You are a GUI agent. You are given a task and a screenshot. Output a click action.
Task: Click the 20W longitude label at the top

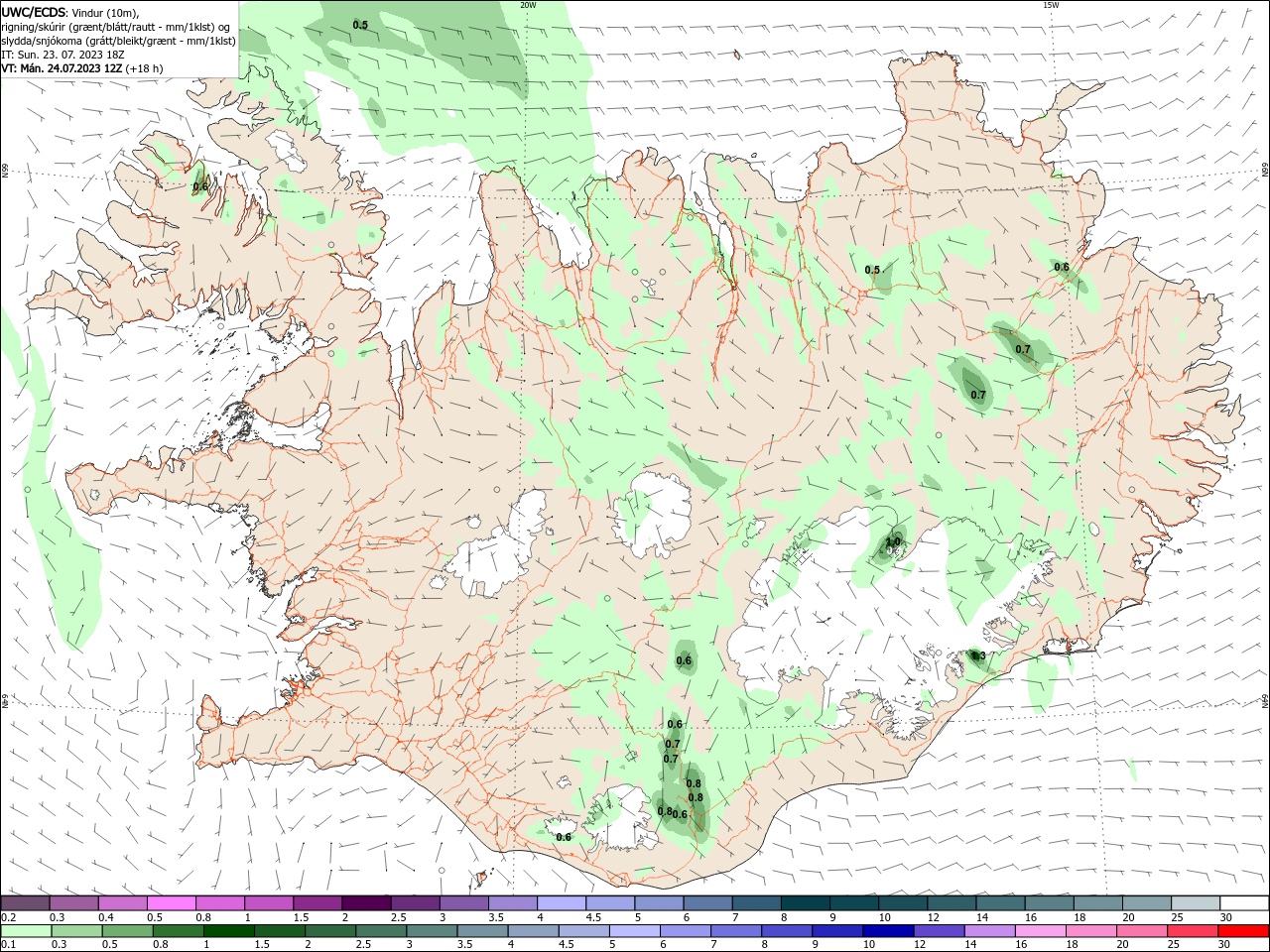(x=528, y=5)
